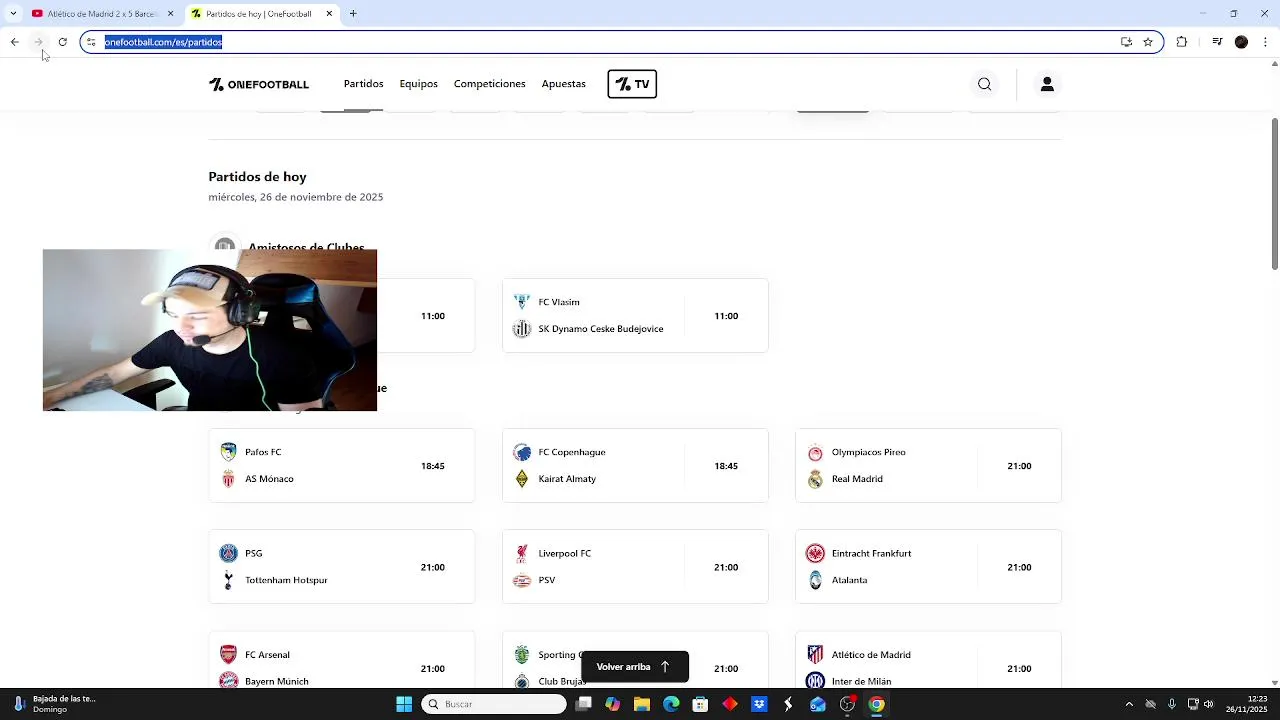This screenshot has height=720, width=1280.
Task: Open the PSG vs Tottenham Hotspur match
Action: 342,567
